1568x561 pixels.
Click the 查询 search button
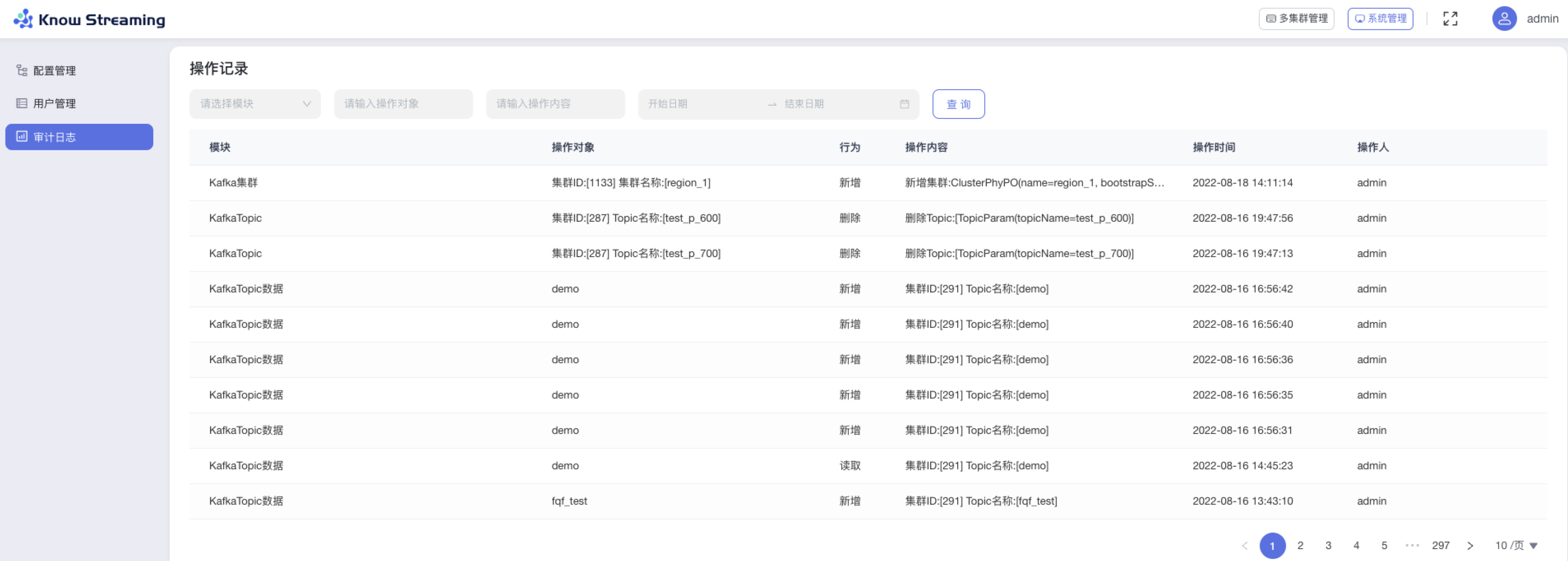[959, 104]
